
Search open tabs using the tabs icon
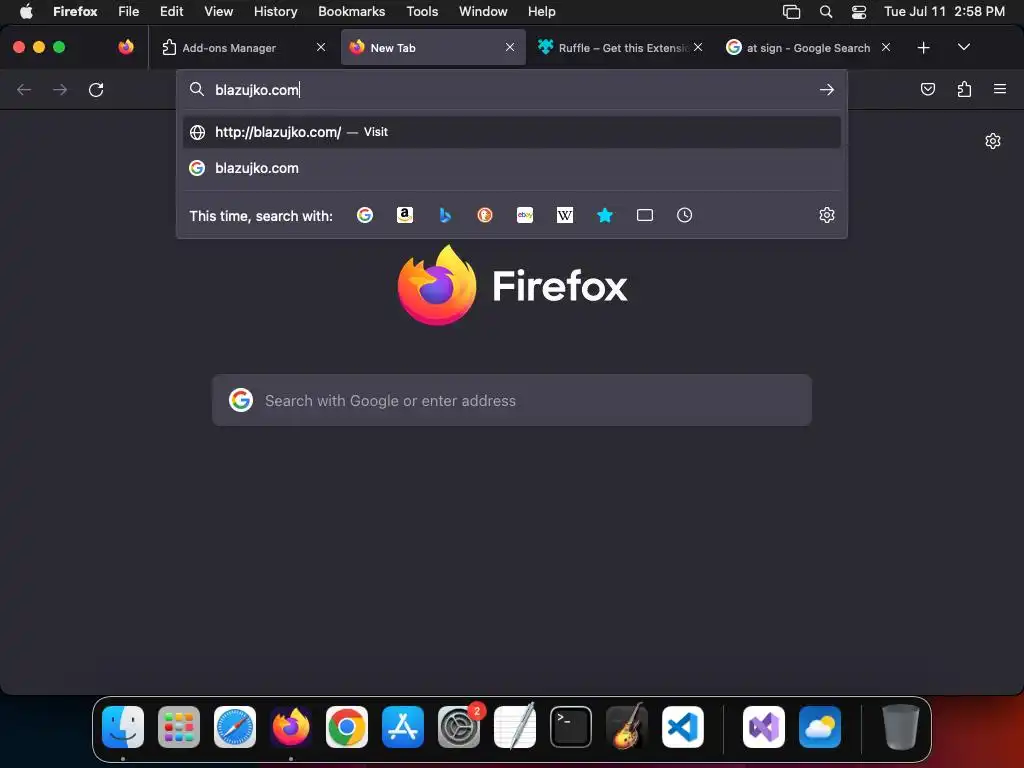[x=645, y=215]
